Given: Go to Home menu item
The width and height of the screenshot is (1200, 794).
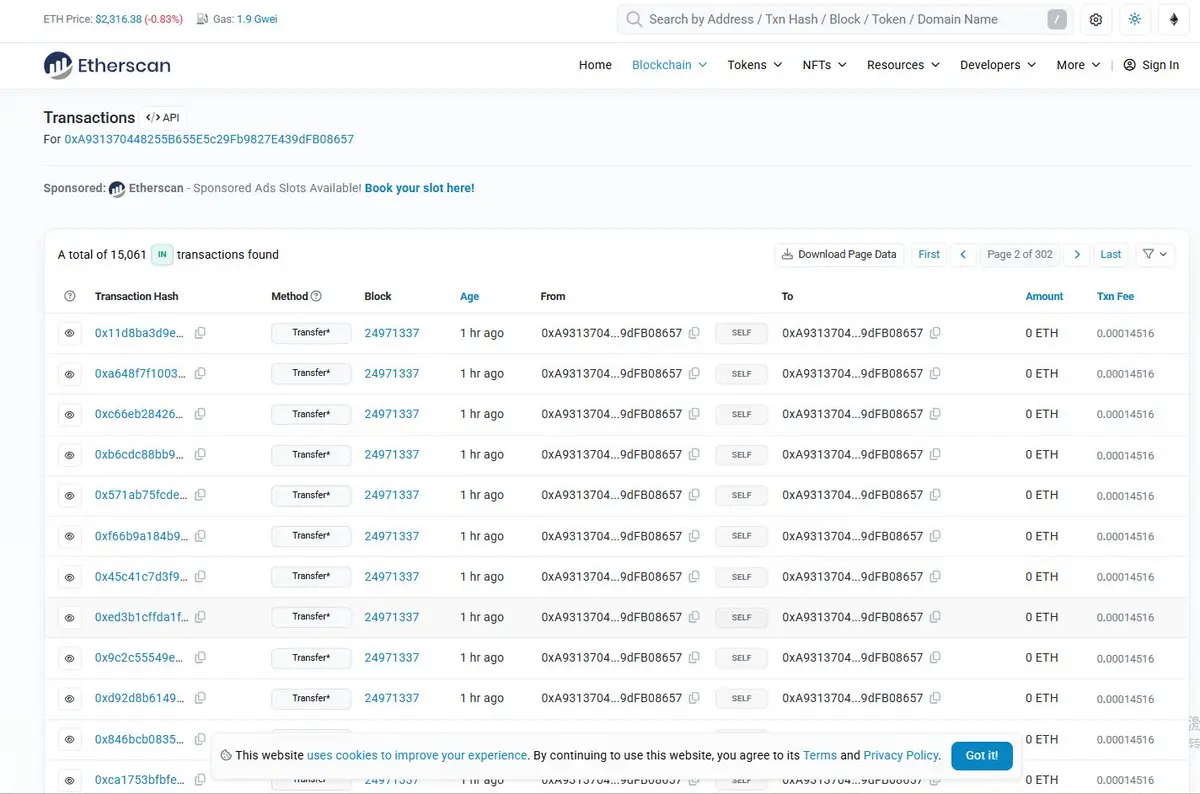Looking at the screenshot, I should 595,65.
